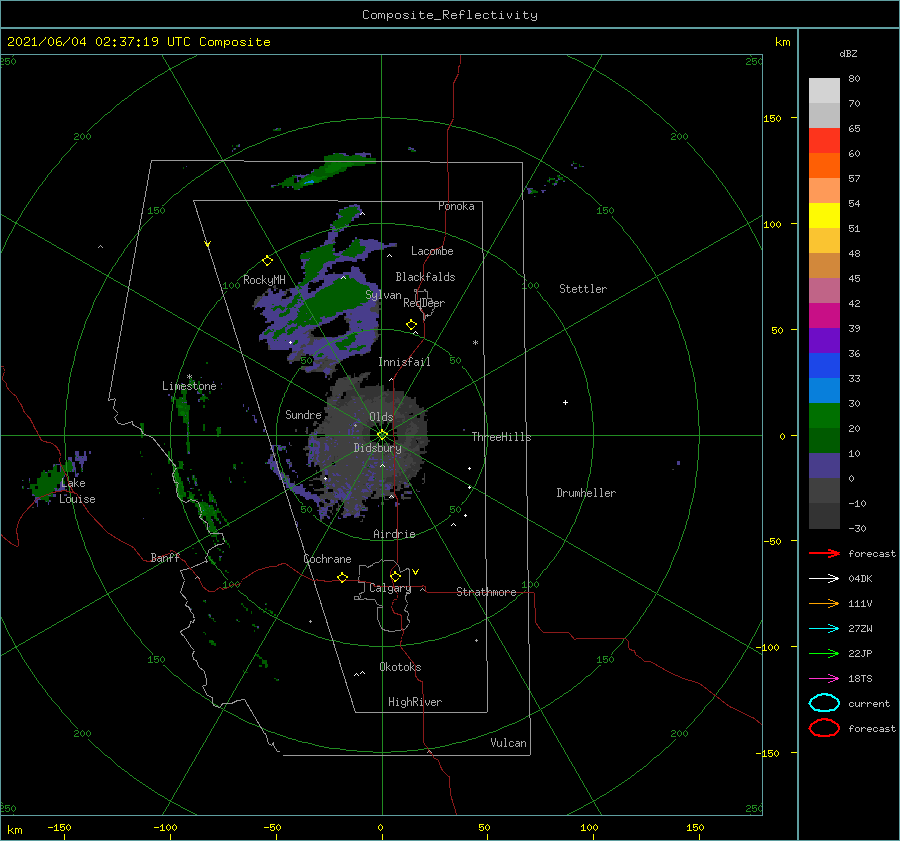Click the cyan 'current' ellipse legend icon
The width and height of the screenshot is (900, 841).
[x=824, y=703]
